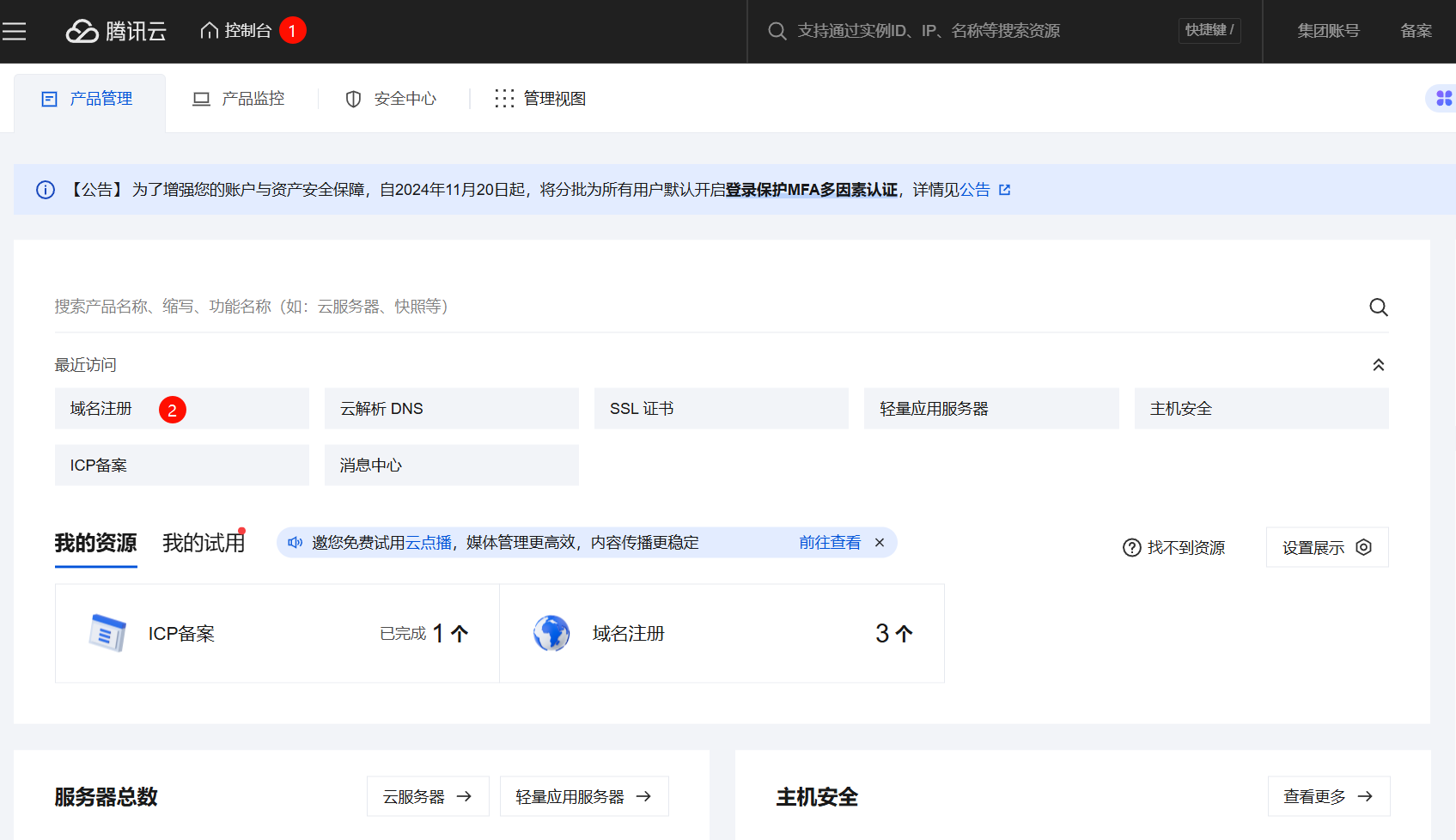Go to 轻量应用服务器 from 服务器总数 panel

(x=584, y=797)
